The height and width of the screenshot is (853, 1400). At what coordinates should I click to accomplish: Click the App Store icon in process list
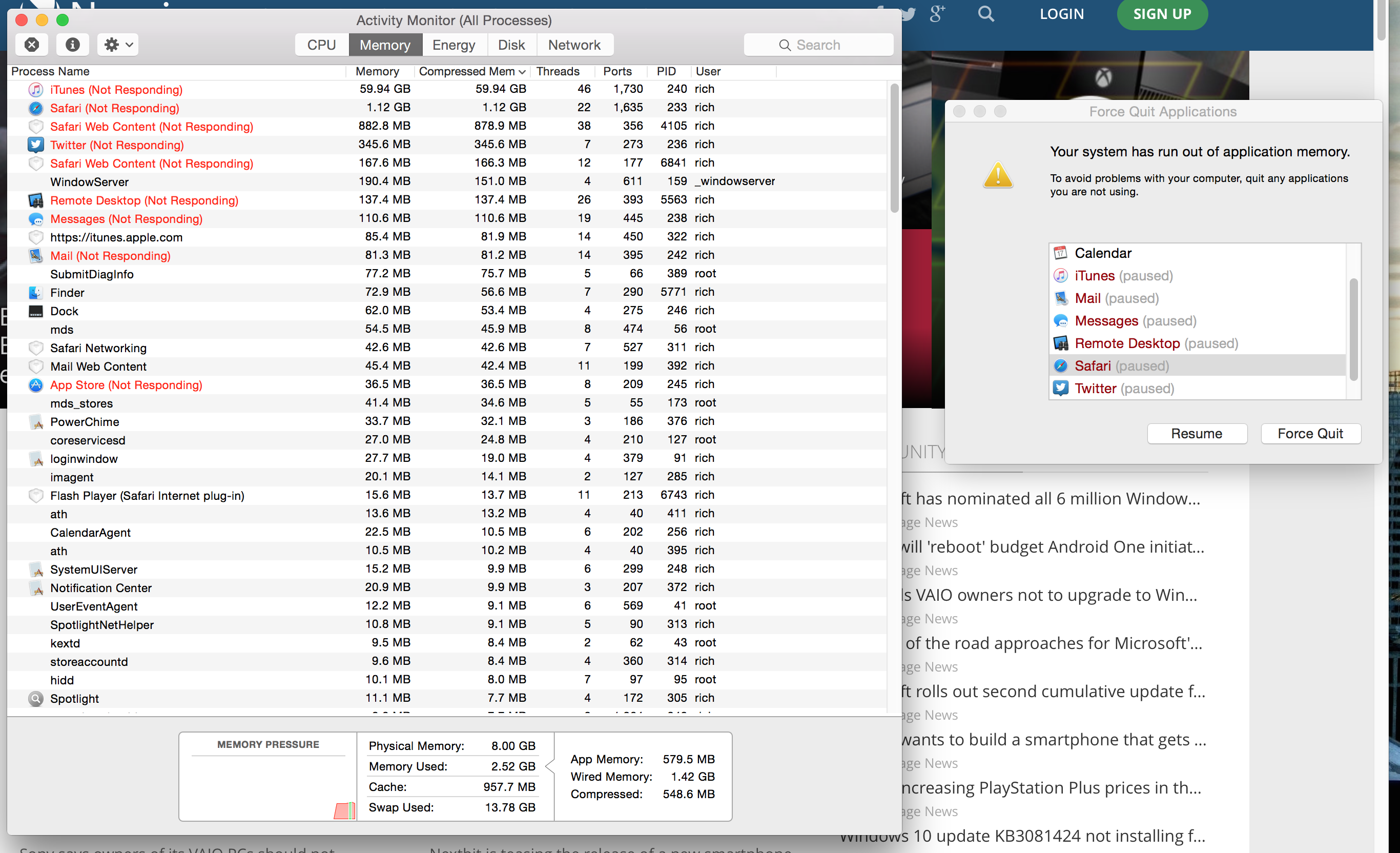pyautogui.click(x=36, y=385)
